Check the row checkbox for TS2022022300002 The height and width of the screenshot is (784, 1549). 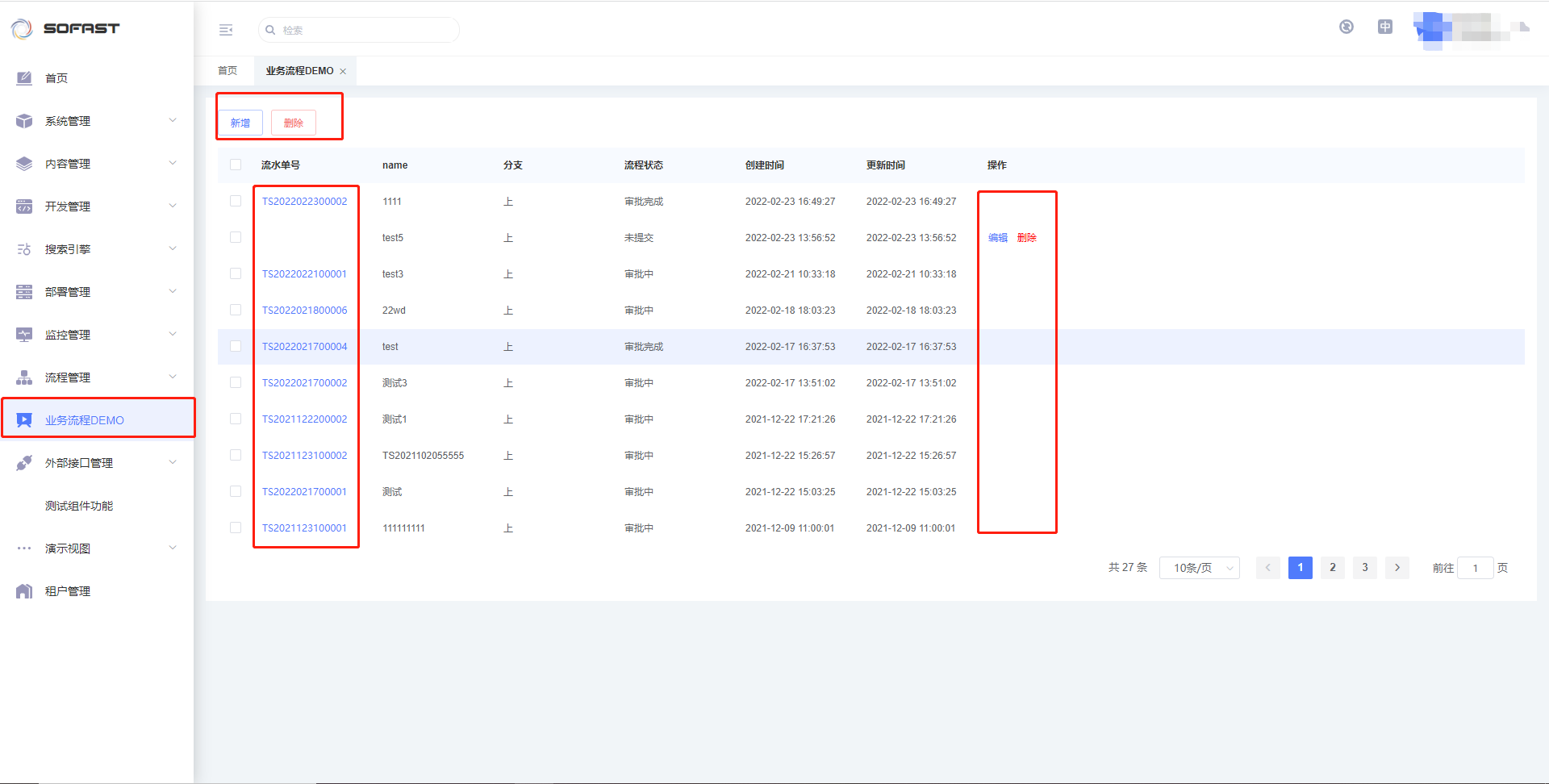point(236,201)
